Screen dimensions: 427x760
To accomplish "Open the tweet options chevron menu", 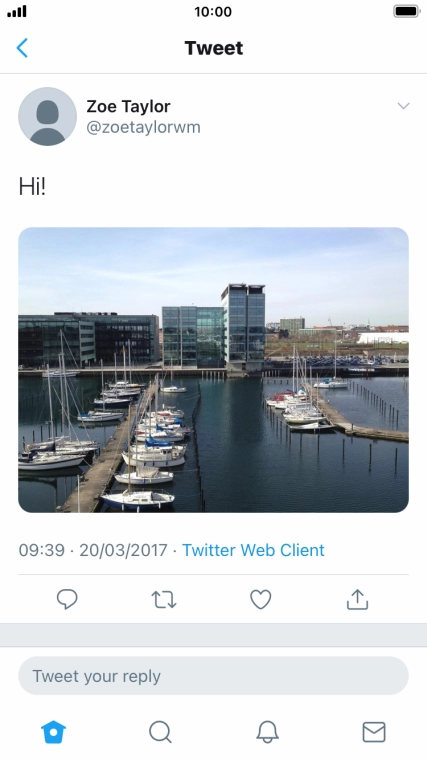I will pyautogui.click(x=403, y=106).
